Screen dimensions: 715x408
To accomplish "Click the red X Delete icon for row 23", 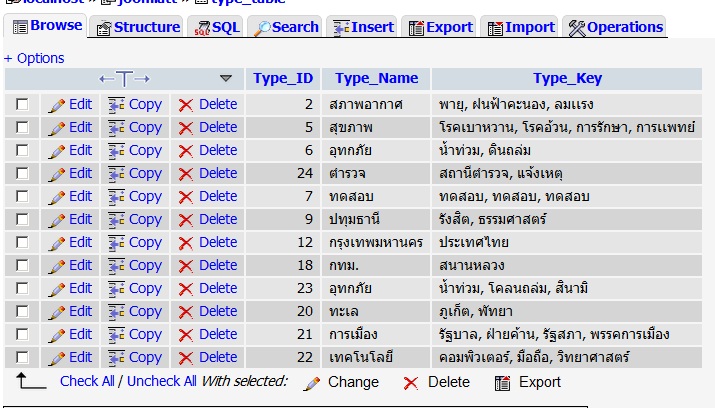I will click(186, 289).
